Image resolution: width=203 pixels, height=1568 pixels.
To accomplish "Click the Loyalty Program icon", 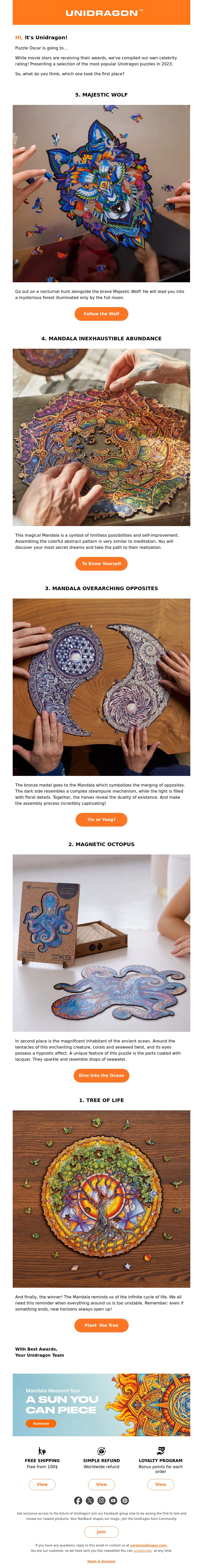I will [x=160, y=1450].
